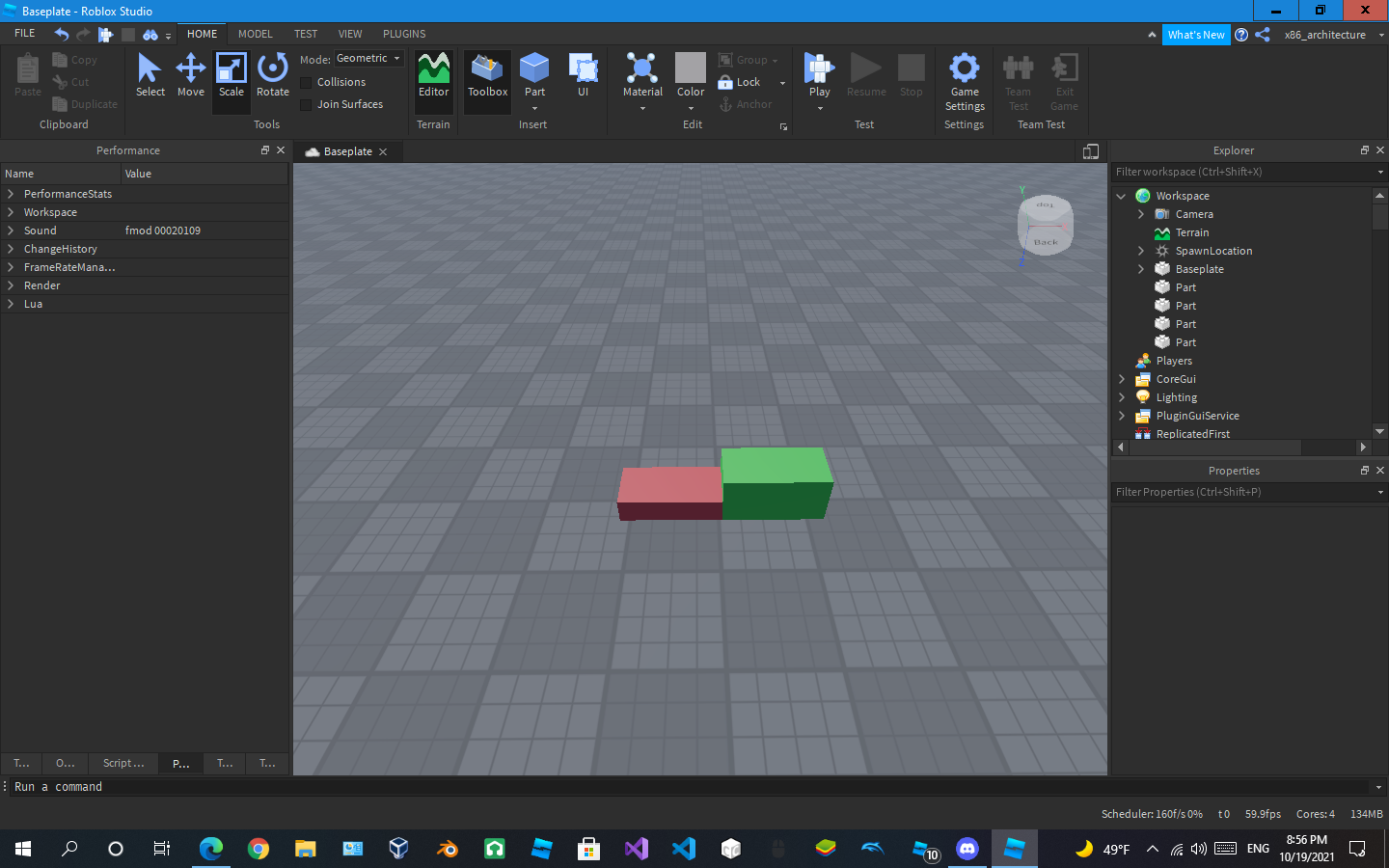
Task: Open the Material dropdown arrow
Action: pos(642,108)
